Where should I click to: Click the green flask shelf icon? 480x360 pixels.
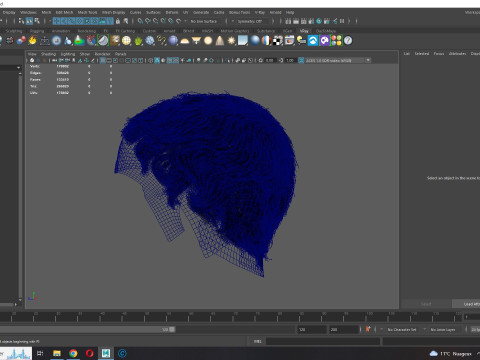(79, 41)
